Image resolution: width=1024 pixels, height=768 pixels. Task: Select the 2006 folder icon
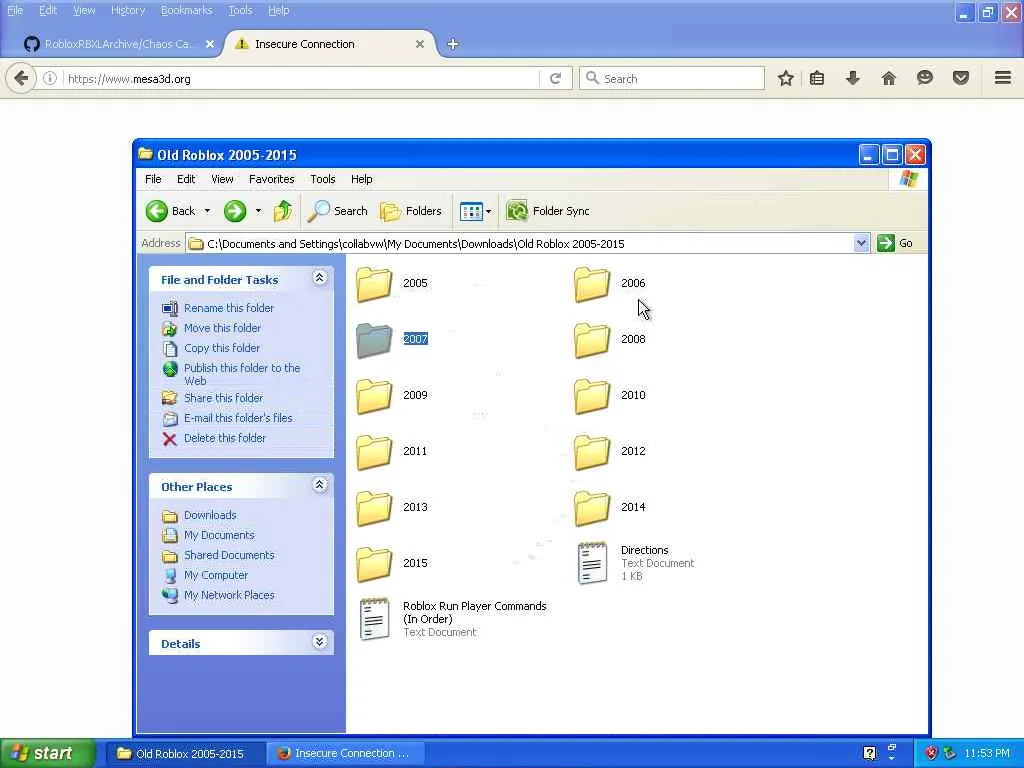click(x=592, y=284)
